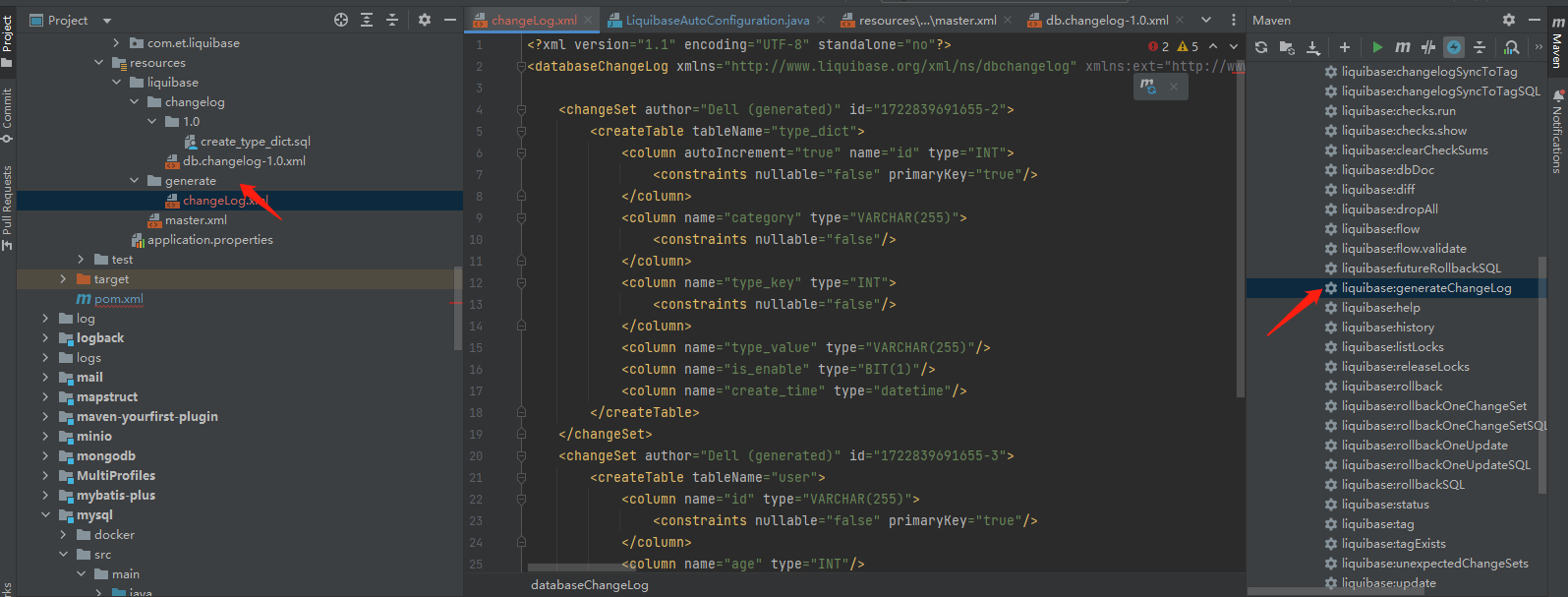Viewport: 1568px width, 597px height.
Task: Click Collapse All in Project panel
Action: (392, 20)
